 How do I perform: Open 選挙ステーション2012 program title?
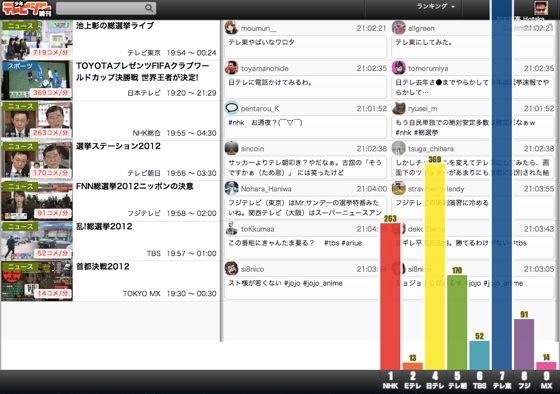point(118,146)
